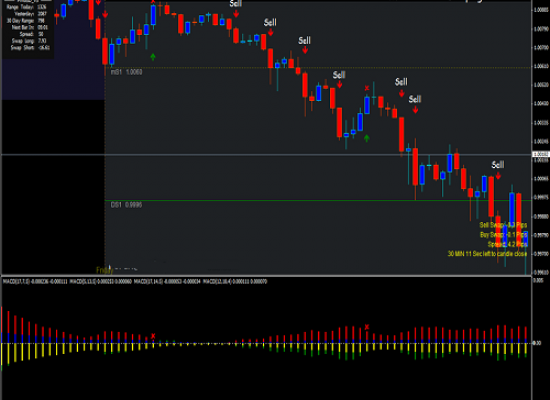Click the 30 Day Range row in info panel
The height and width of the screenshot is (400, 550).
26,21
